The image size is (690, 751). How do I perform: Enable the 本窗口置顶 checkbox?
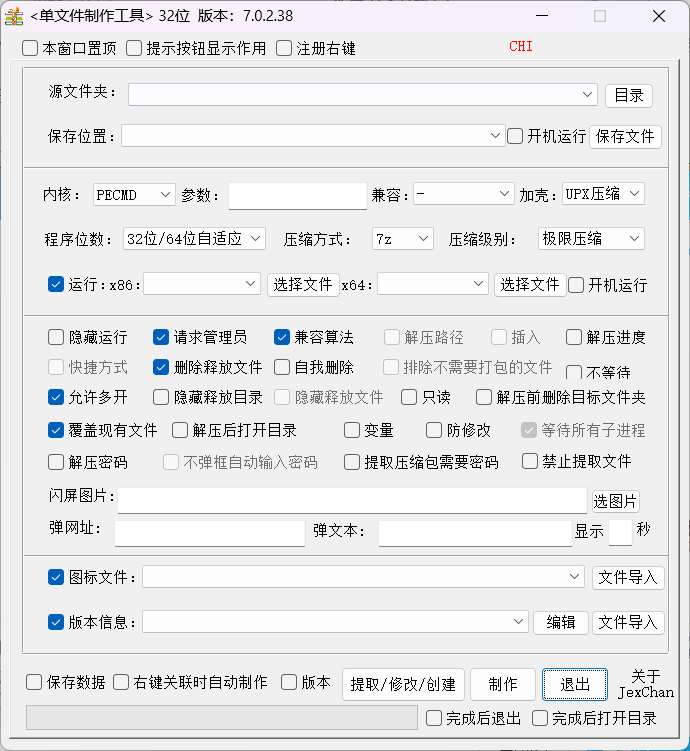pos(30,48)
